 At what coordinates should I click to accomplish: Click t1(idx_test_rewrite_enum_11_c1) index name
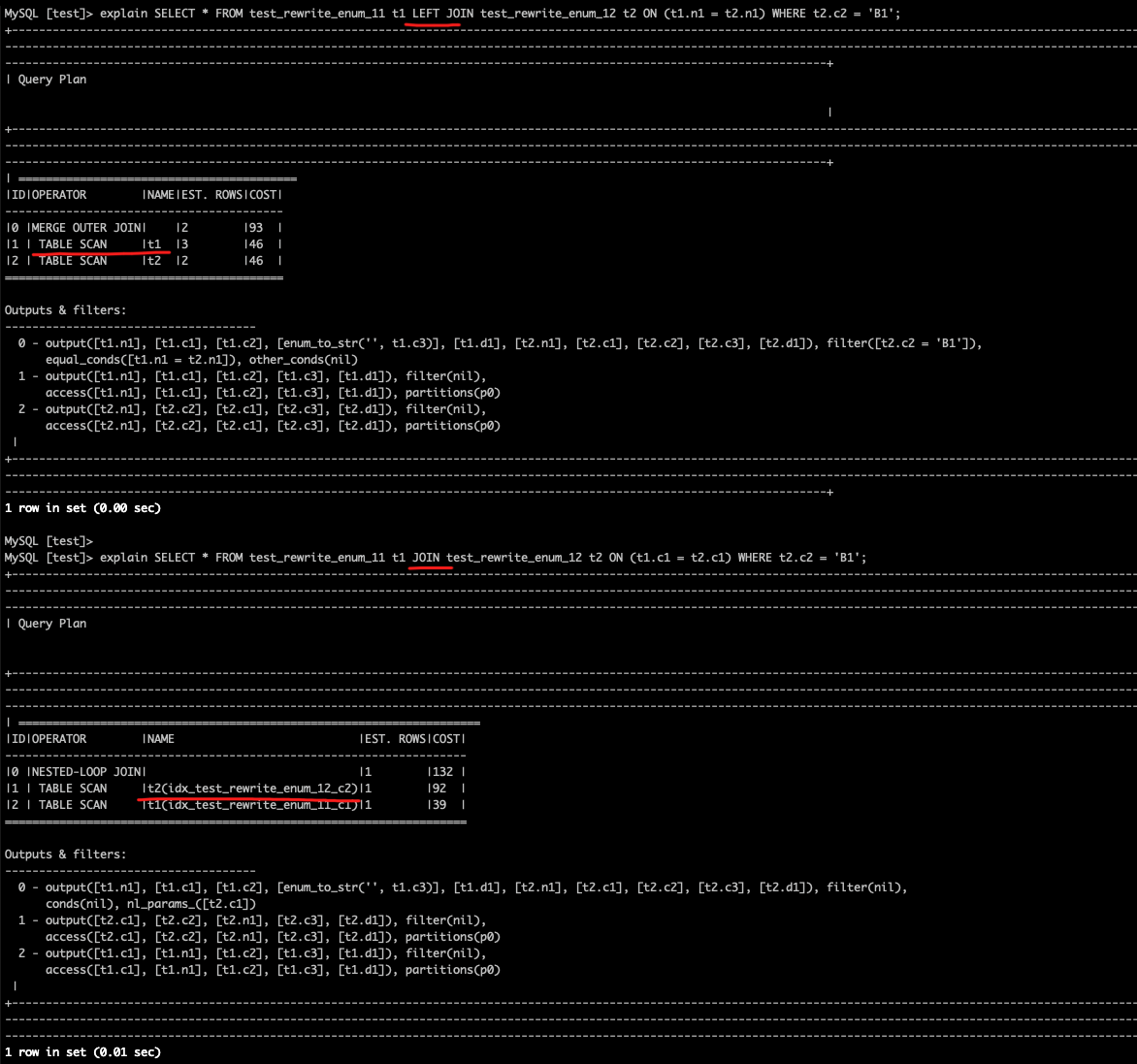point(251,805)
